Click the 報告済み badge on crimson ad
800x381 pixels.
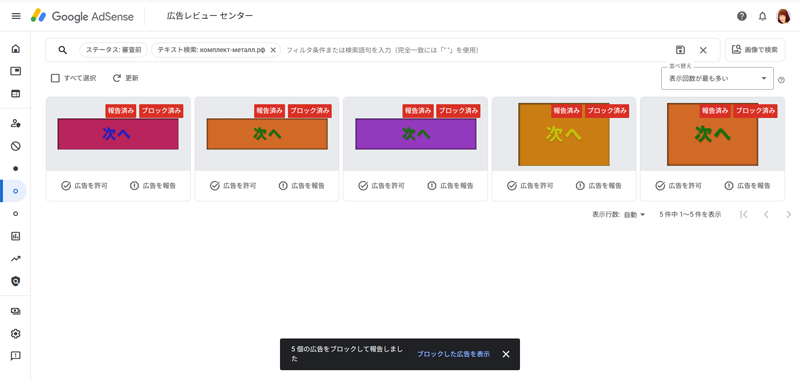click(x=121, y=111)
